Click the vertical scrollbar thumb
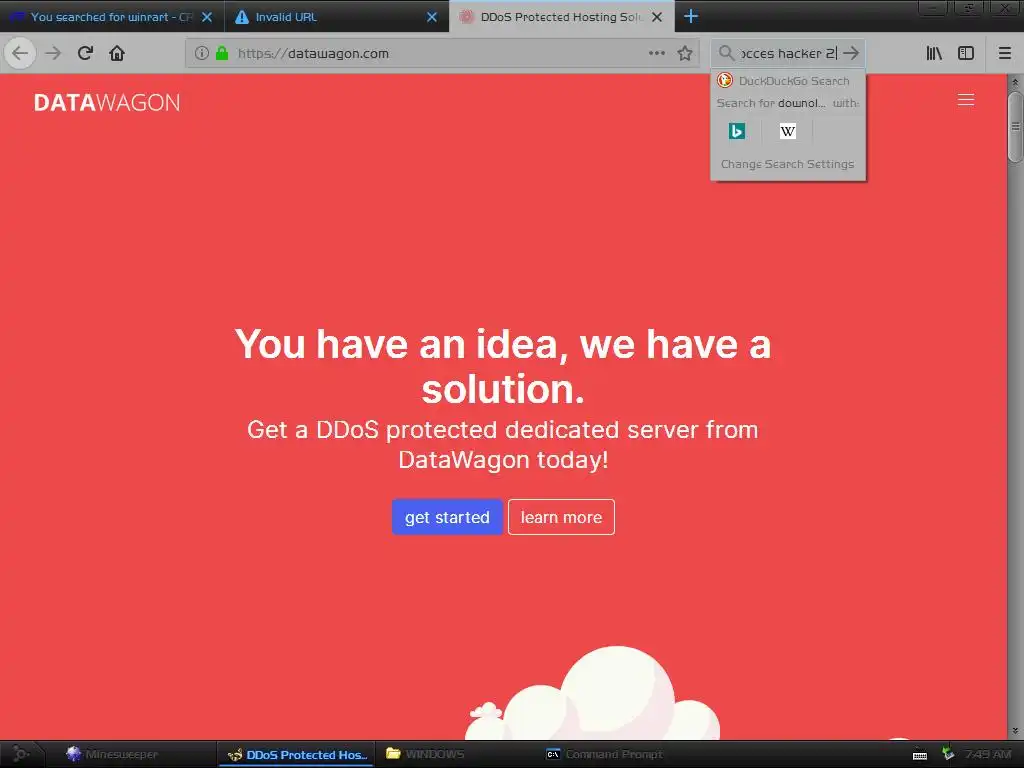The width and height of the screenshot is (1024, 768). tap(1015, 126)
